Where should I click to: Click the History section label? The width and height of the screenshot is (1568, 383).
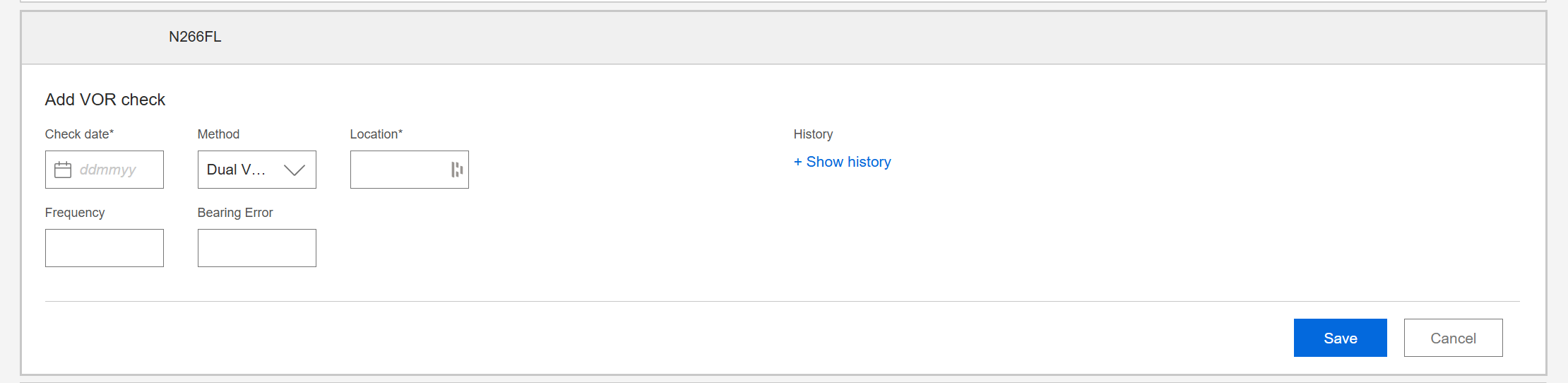[x=813, y=134]
